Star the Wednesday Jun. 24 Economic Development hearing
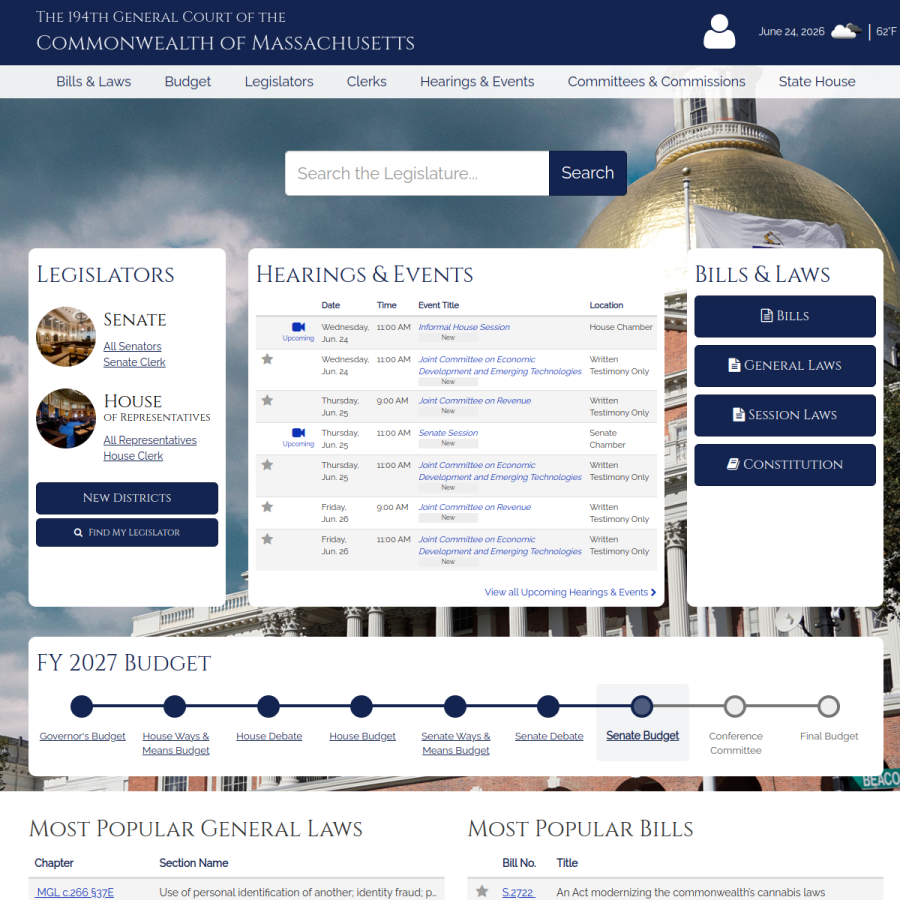 267,359
